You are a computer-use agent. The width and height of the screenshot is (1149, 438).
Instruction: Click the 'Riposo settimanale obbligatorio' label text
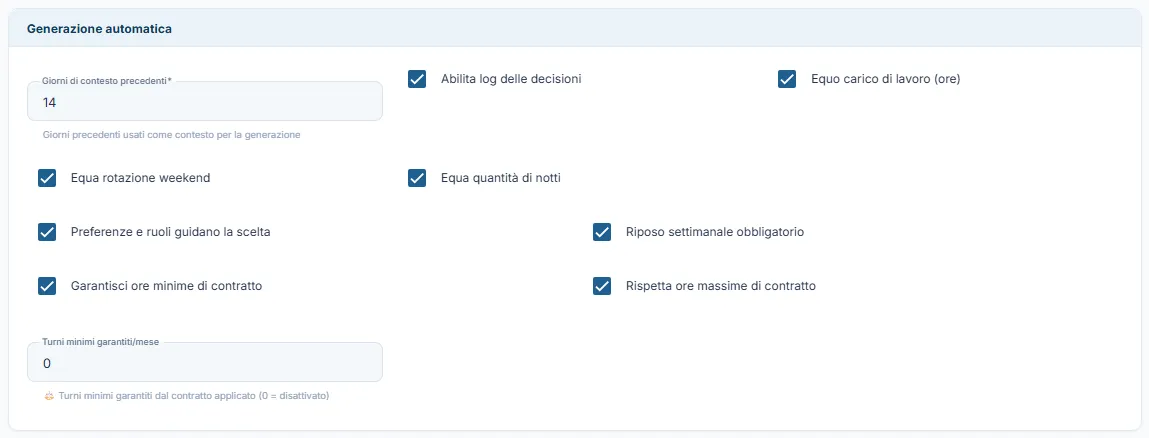pyautogui.click(x=715, y=232)
